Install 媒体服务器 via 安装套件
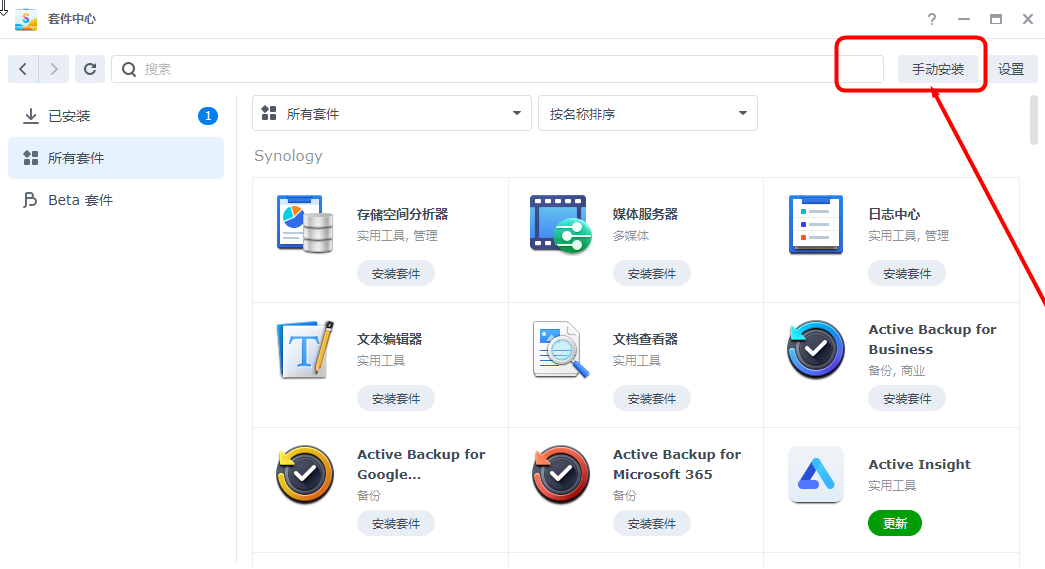Image resolution: width=1045 pixels, height=569 pixels. tap(652, 273)
